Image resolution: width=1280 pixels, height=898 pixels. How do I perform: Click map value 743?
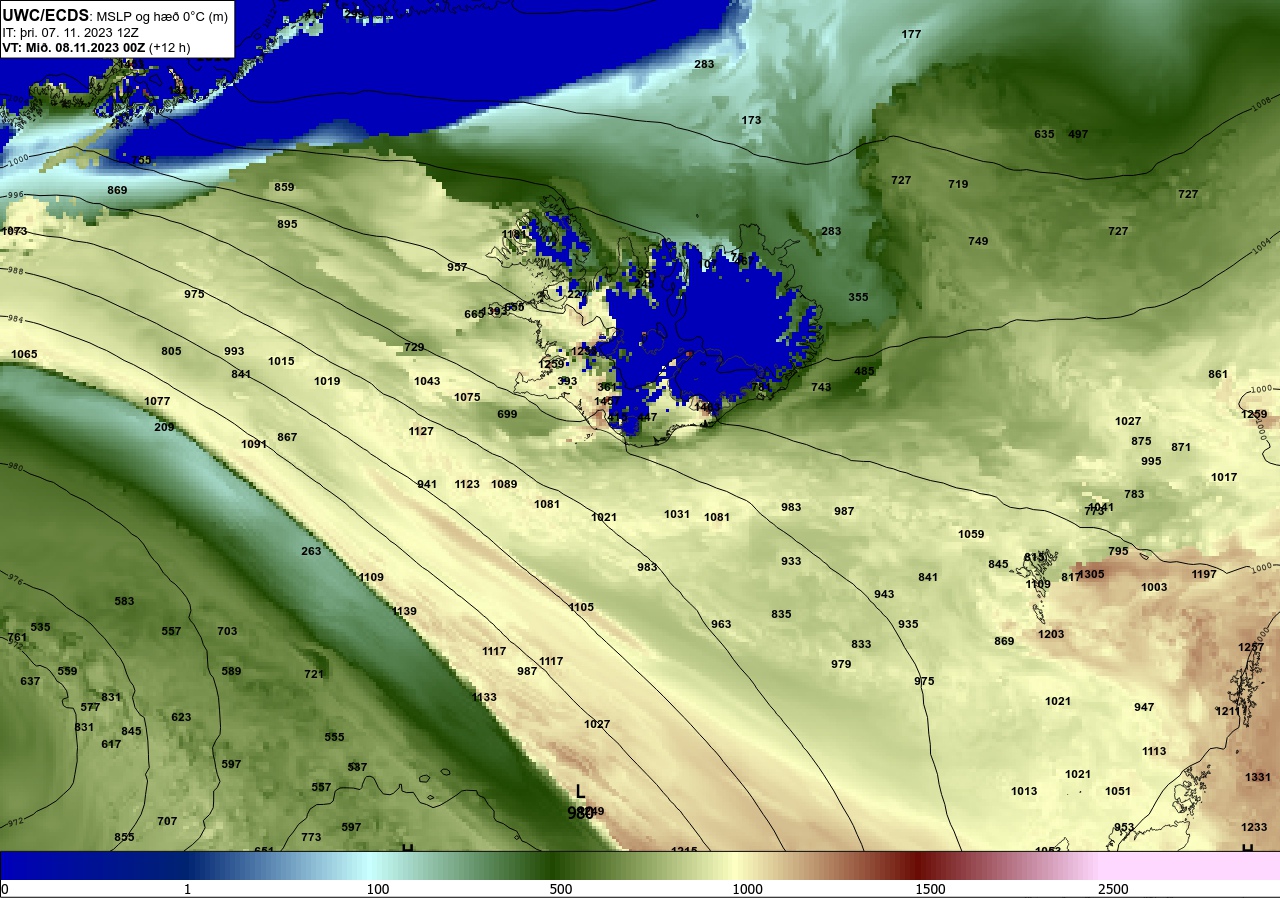click(x=821, y=387)
